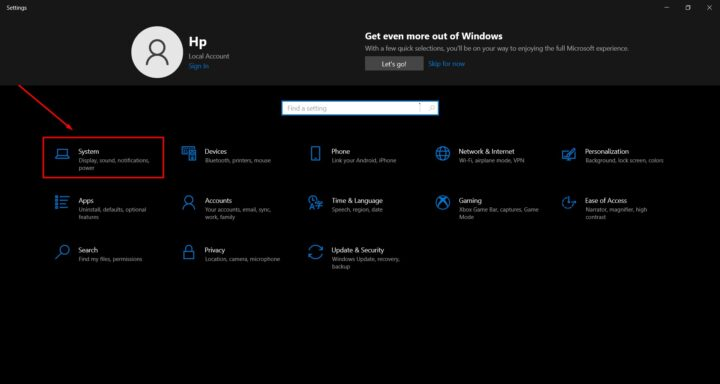Click the Hp account name

click(x=197, y=42)
